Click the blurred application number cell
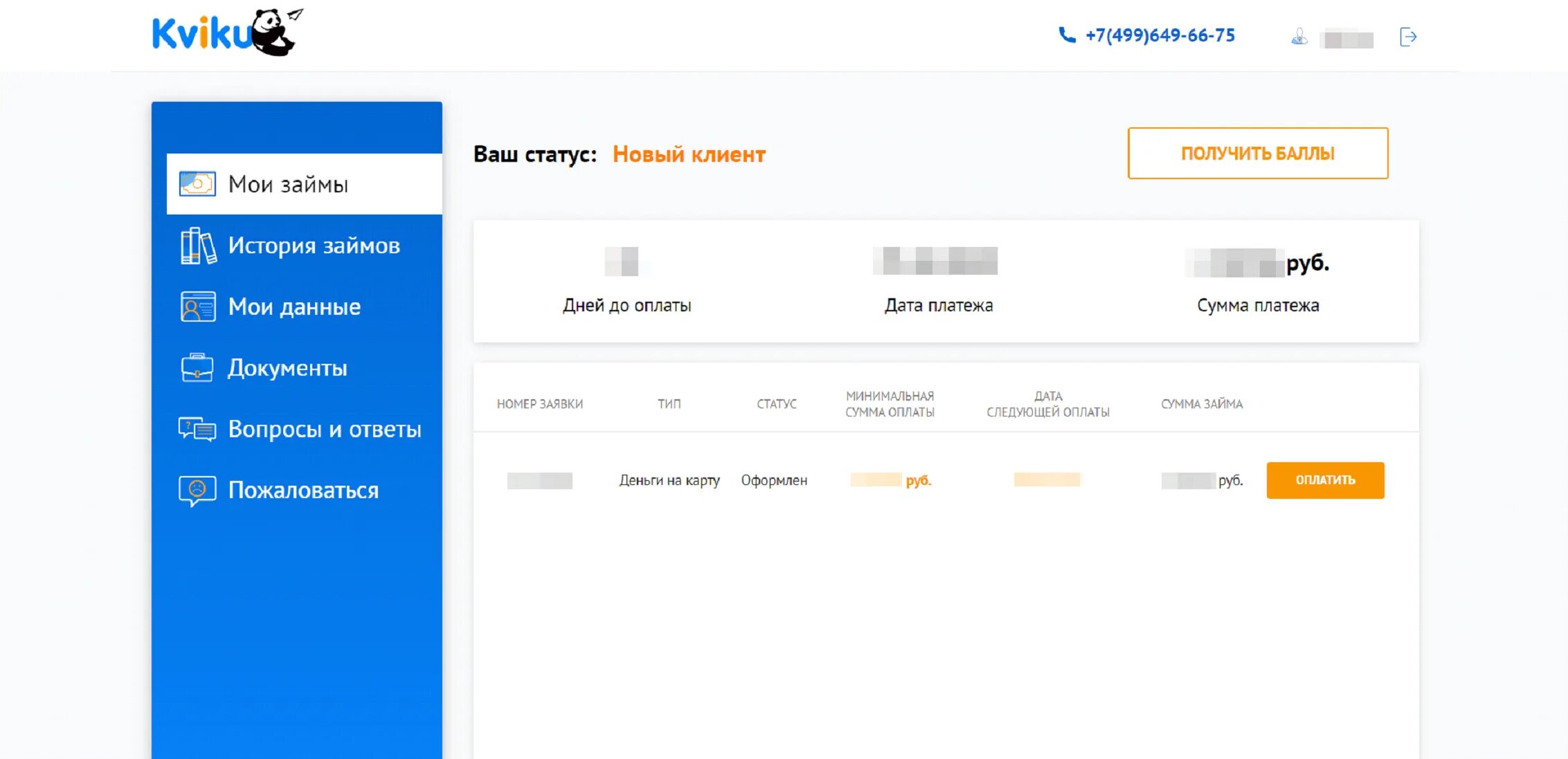 click(540, 481)
